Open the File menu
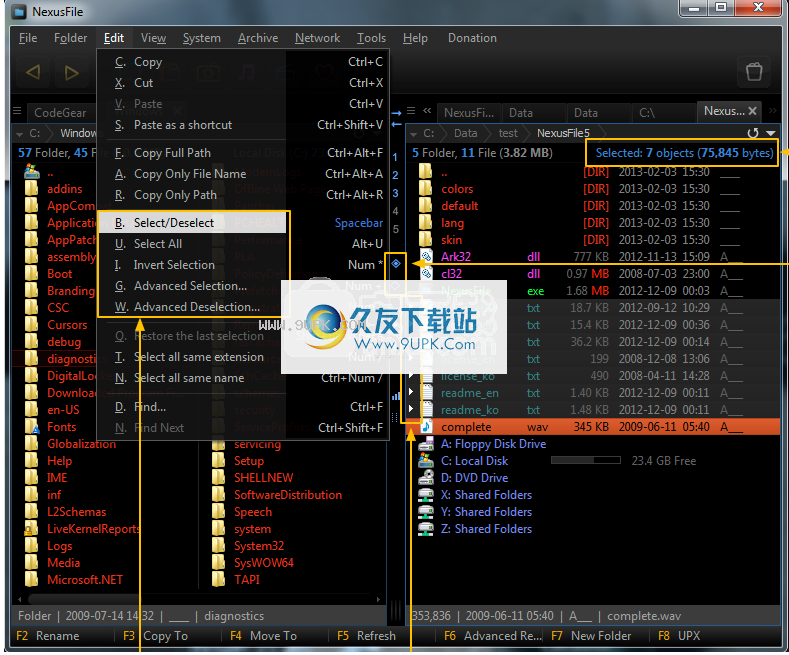This screenshot has width=789, height=655. [28, 38]
